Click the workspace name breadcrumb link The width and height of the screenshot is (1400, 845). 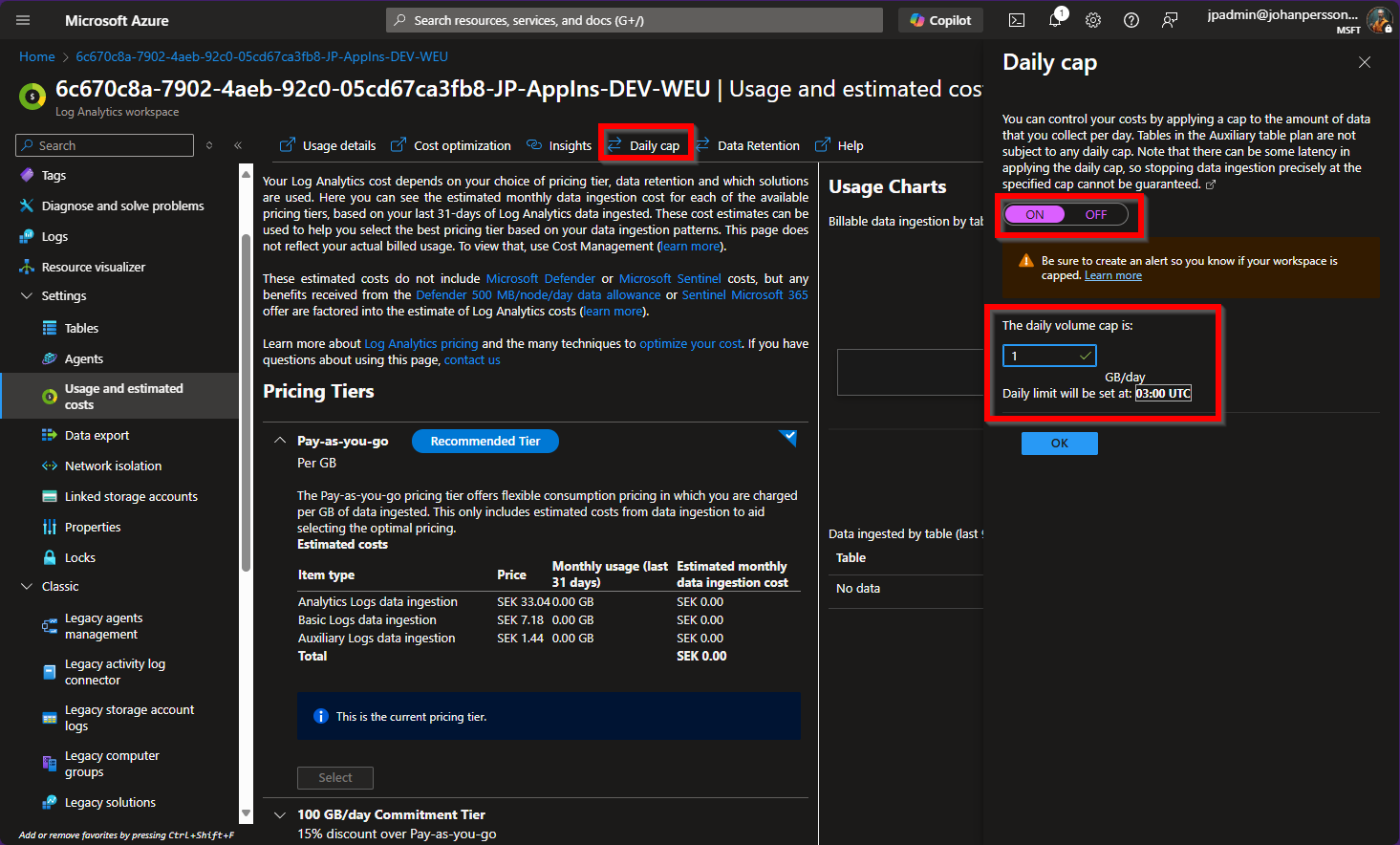[x=262, y=57]
